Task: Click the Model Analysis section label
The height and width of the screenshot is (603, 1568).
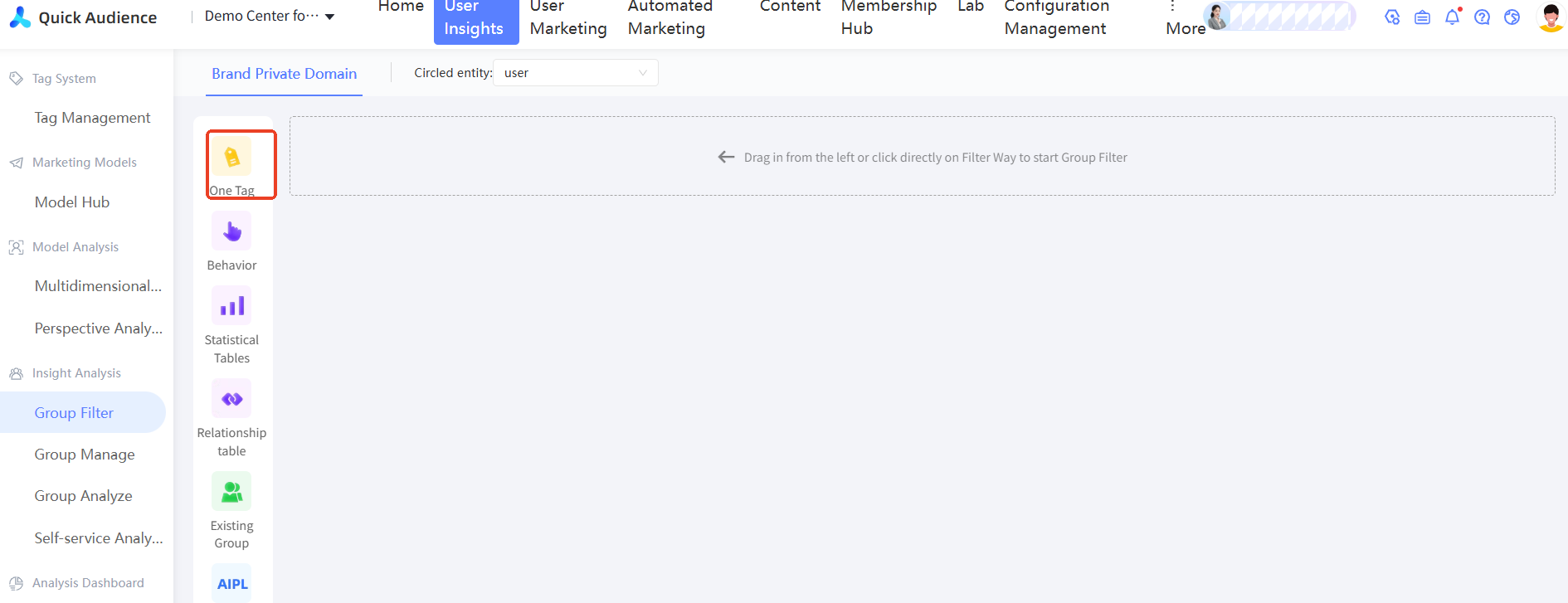Action: (75, 247)
